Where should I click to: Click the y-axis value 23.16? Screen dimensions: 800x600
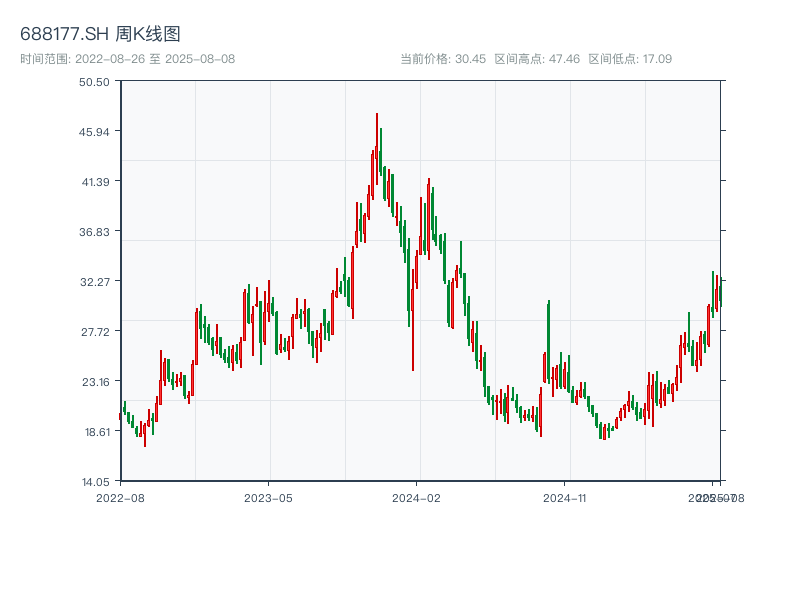pos(95,382)
